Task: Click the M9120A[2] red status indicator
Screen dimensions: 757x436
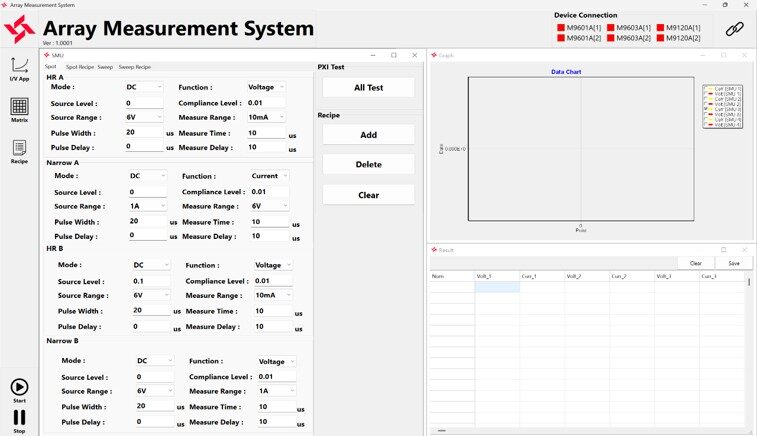Action: tap(660, 38)
